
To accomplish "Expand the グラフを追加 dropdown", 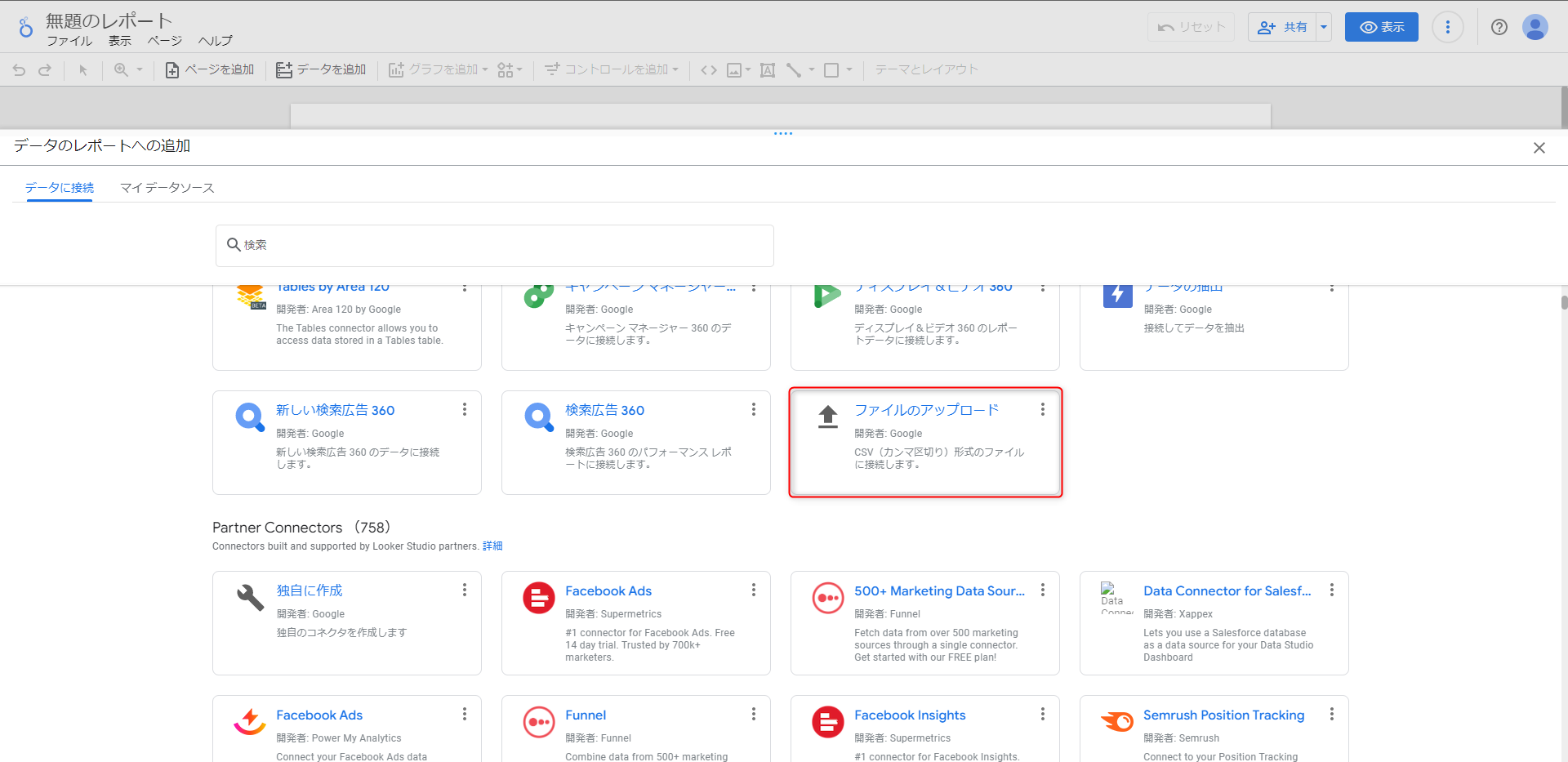I will 485,70.
